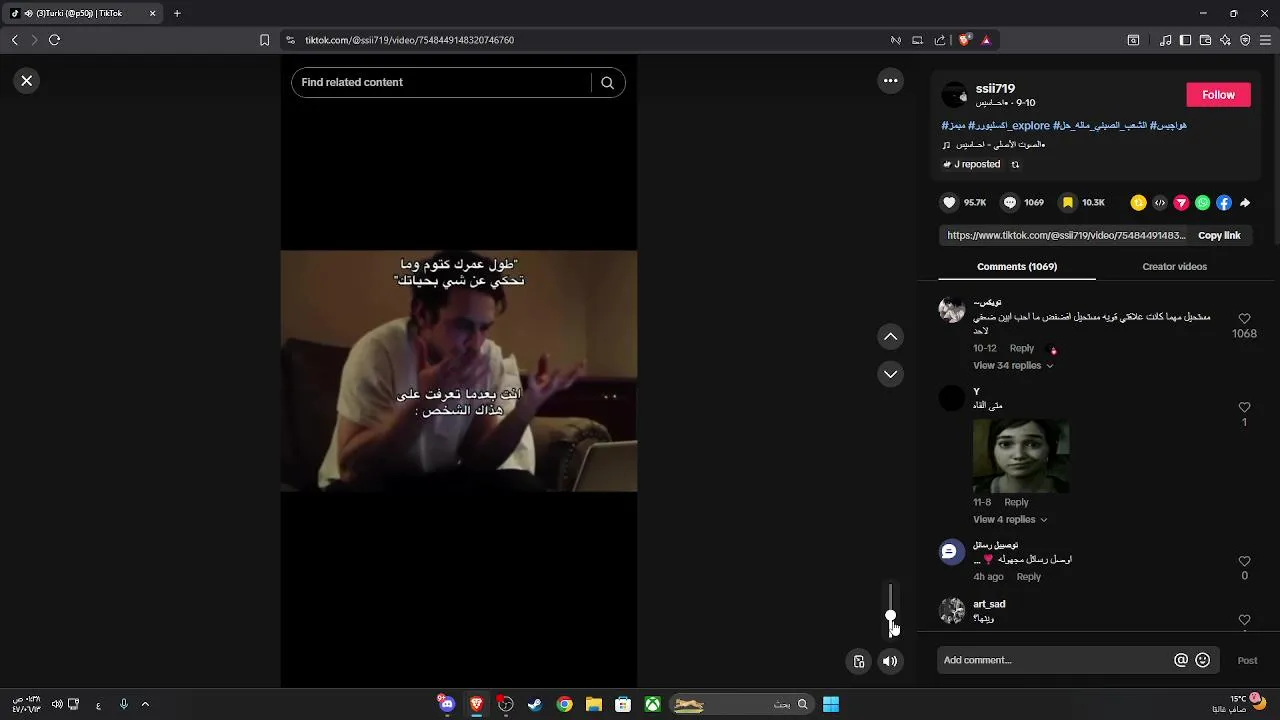
Task: Search with the Find related content magnifier
Action: [x=607, y=83]
